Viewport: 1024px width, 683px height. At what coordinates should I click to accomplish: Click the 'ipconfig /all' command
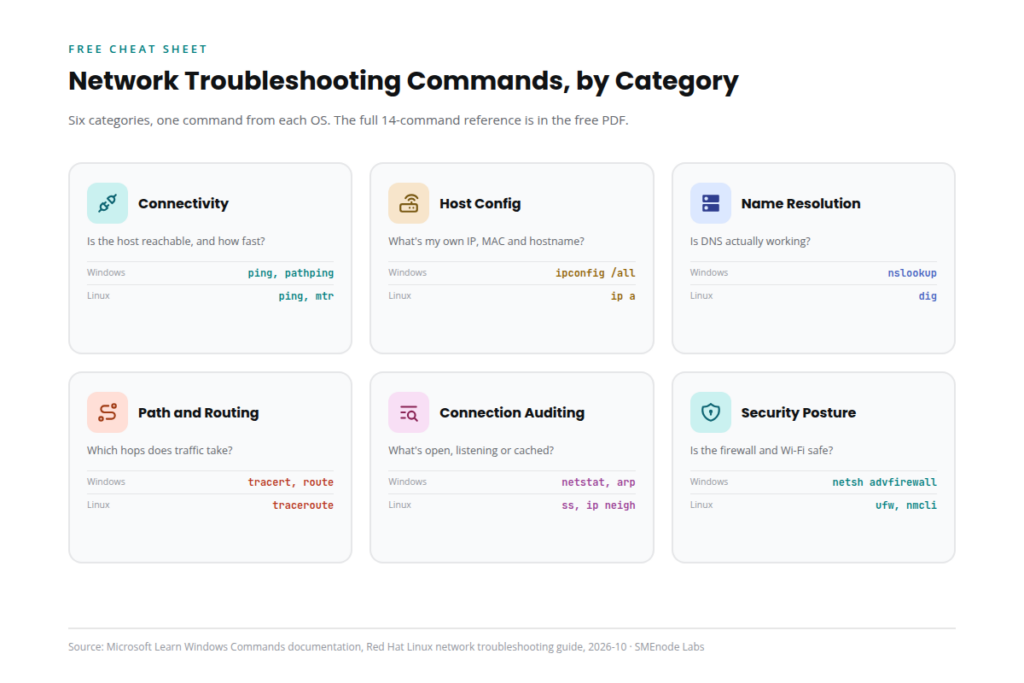coord(595,273)
